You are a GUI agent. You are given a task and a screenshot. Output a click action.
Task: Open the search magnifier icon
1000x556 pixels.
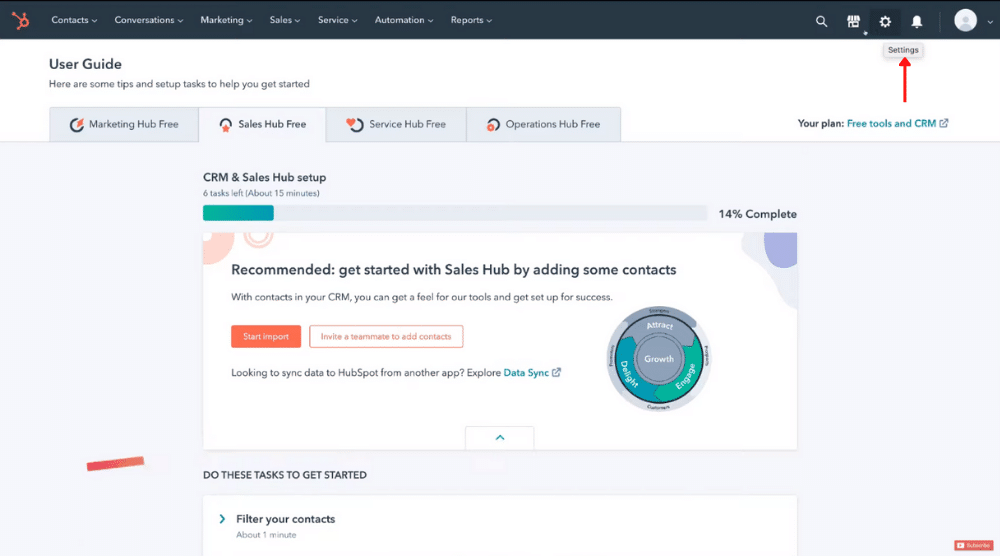[x=821, y=21]
